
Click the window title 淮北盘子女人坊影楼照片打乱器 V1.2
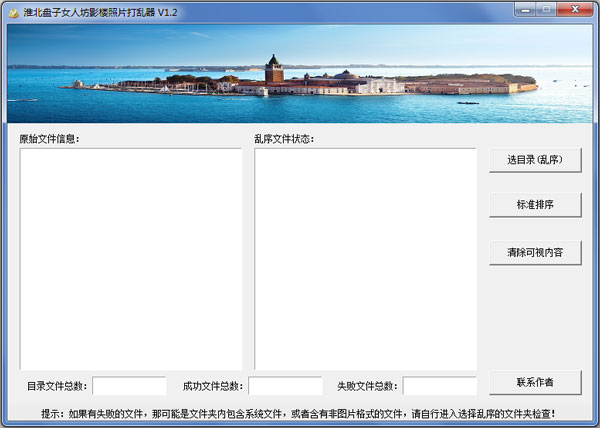100,13
